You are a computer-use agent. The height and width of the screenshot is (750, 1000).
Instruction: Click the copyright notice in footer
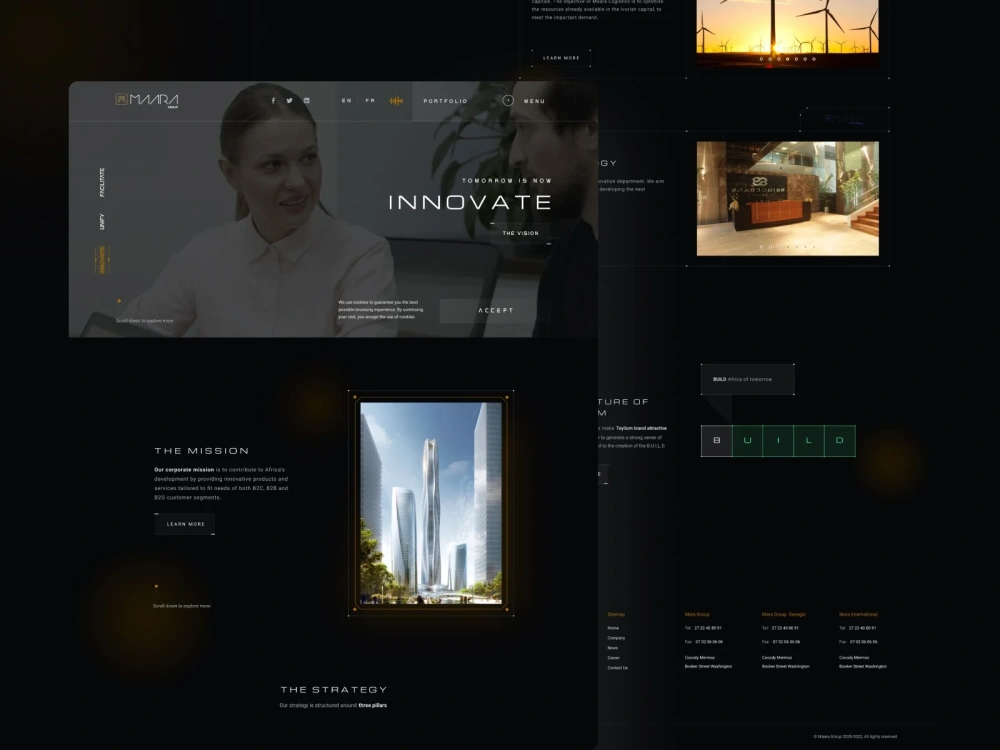tap(855, 737)
